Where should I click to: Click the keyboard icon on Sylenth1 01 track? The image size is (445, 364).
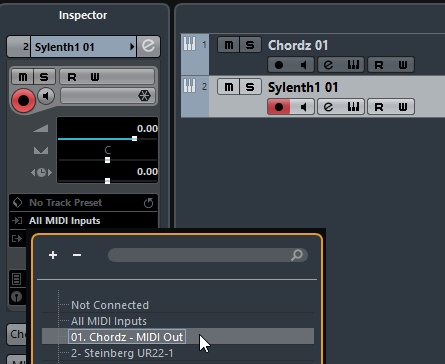(x=353, y=107)
